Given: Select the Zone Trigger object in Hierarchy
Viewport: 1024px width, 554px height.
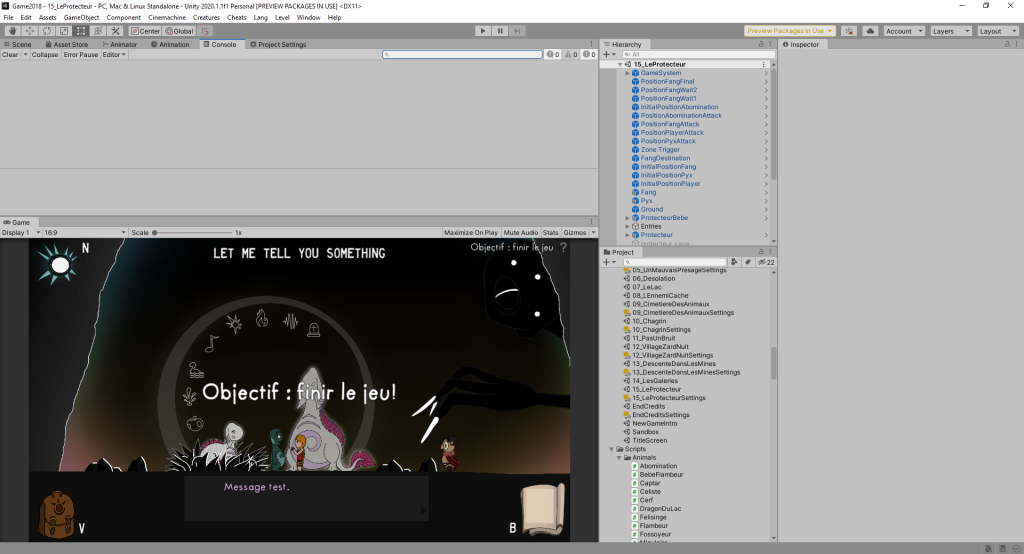Looking at the screenshot, I should pos(660,150).
